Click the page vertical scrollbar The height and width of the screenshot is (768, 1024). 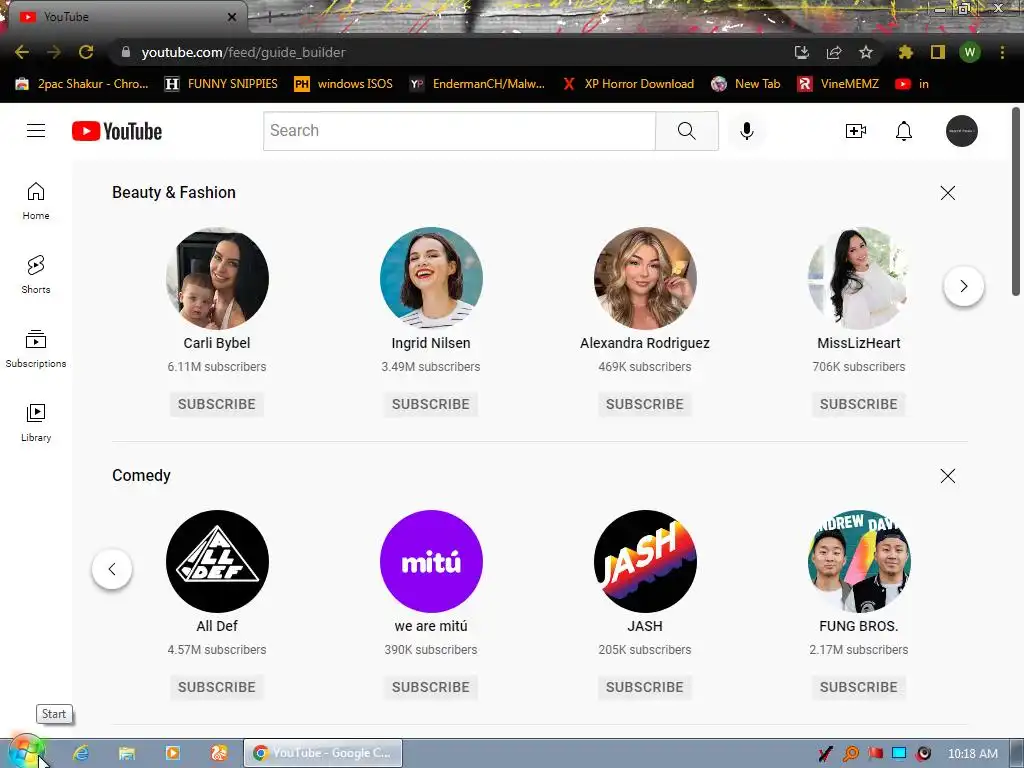pyautogui.click(x=1016, y=201)
